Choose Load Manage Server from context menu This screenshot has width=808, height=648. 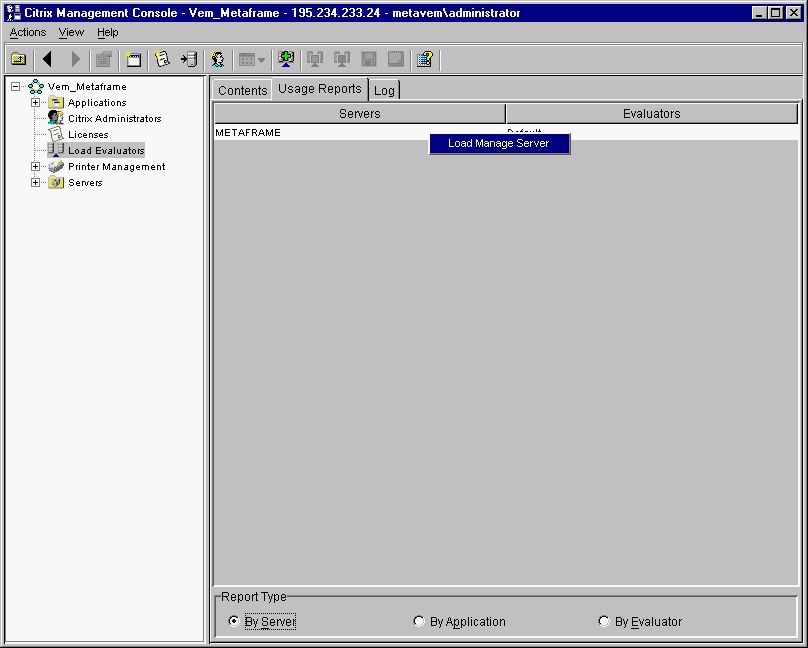tap(499, 143)
